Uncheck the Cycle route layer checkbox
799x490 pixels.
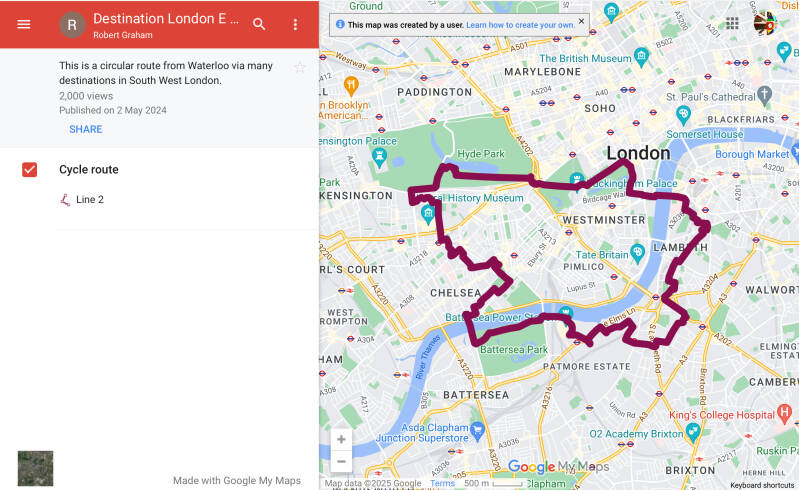[x=30, y=170]
